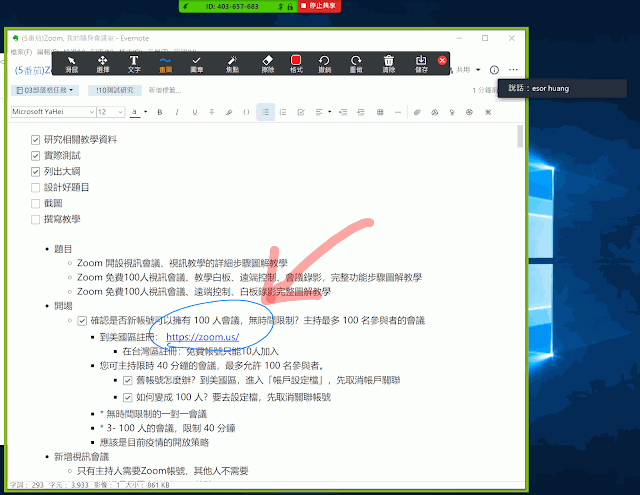The width and height of the screenshot is (640, 495).
Task: Open the https://zoom.us/ link
Action: pyautogui.click(x=202, y=337)
